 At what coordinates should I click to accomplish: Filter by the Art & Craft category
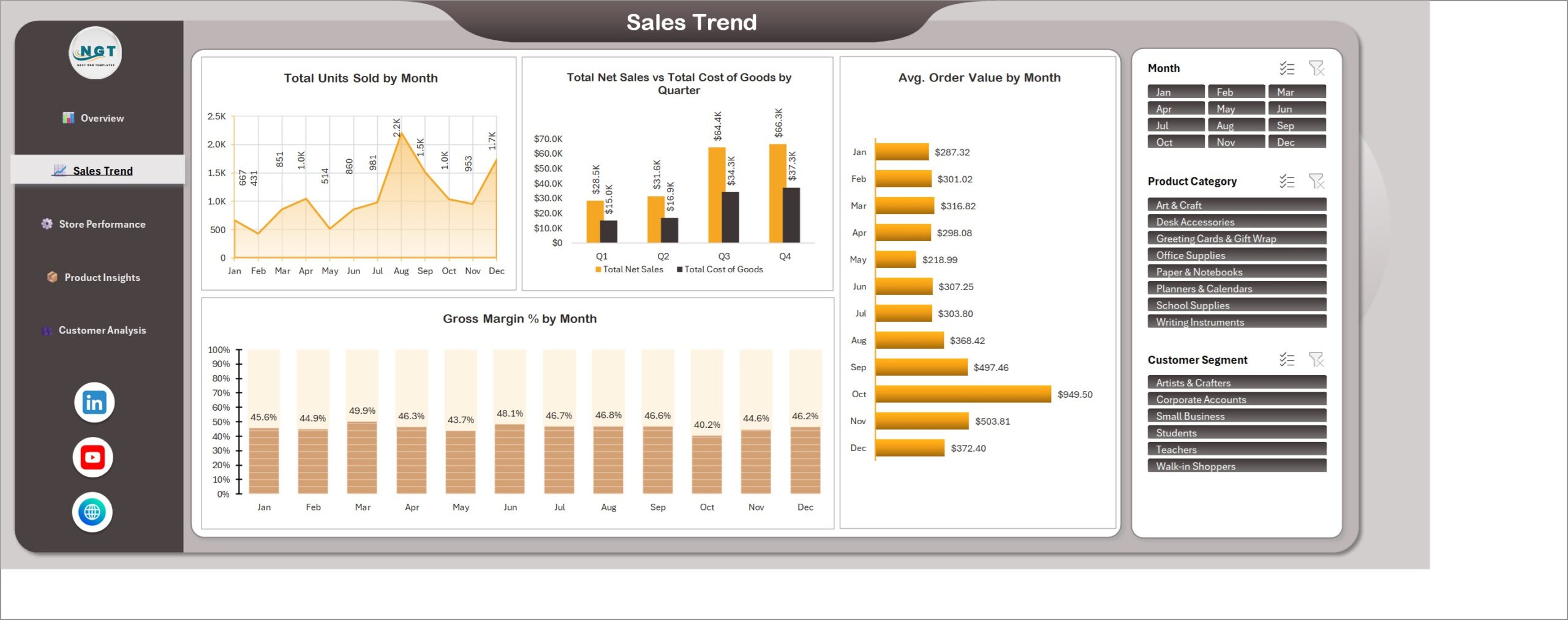[1237, 204]
